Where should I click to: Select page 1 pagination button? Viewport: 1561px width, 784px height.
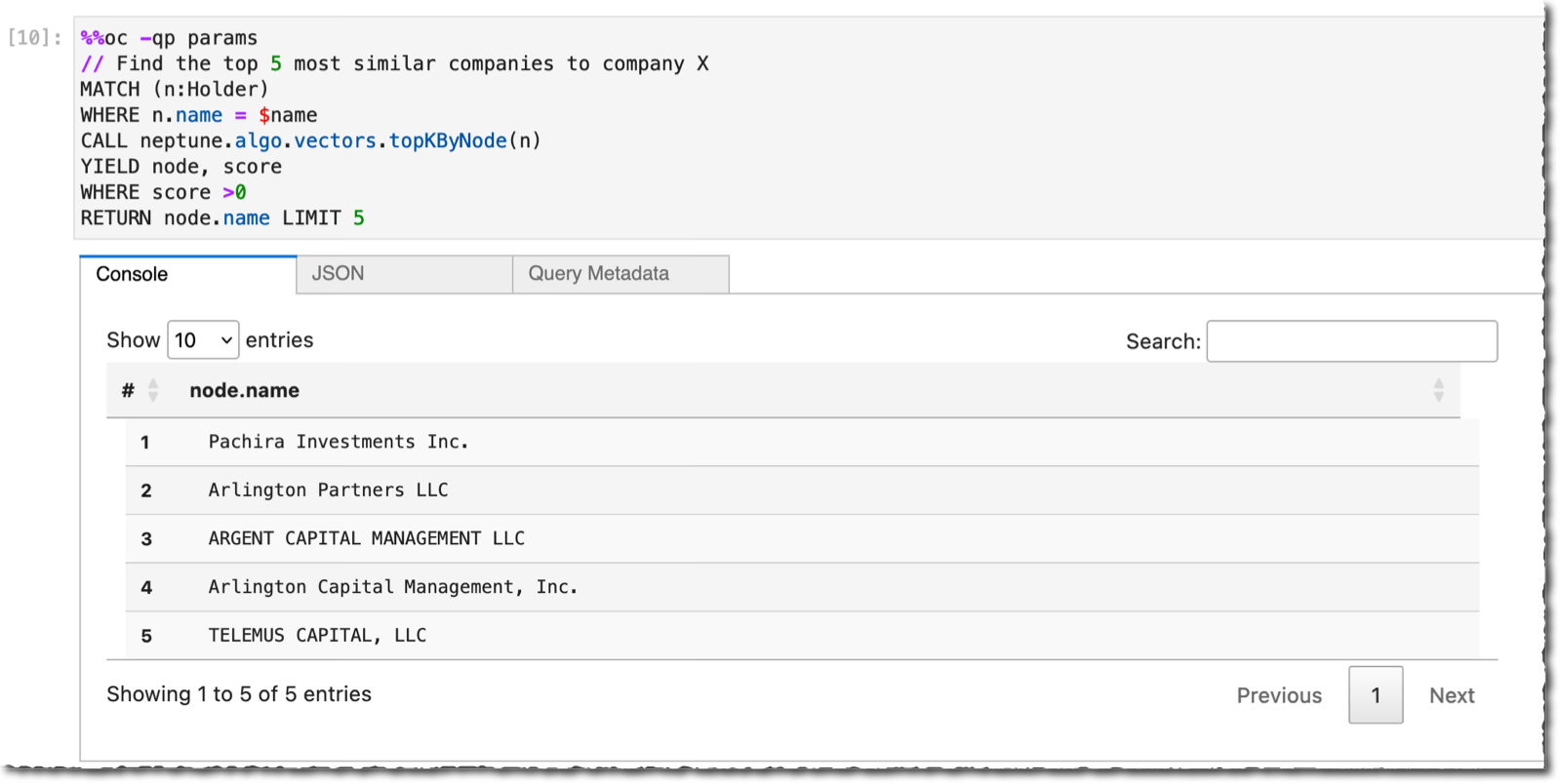tap(1376, 695)
